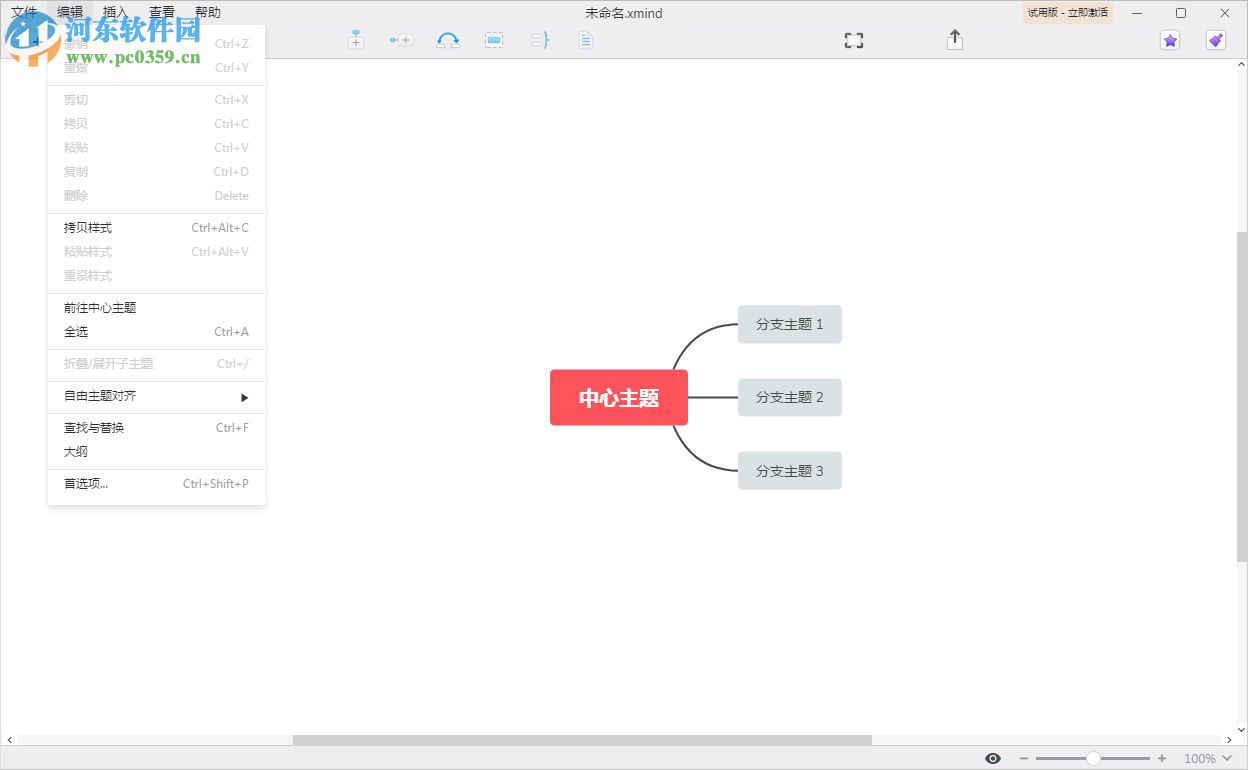The height and width of the screenshot is (770, 1248).
Task: Click the insert topic toolbar icon
Action: (x=355, y=40)
